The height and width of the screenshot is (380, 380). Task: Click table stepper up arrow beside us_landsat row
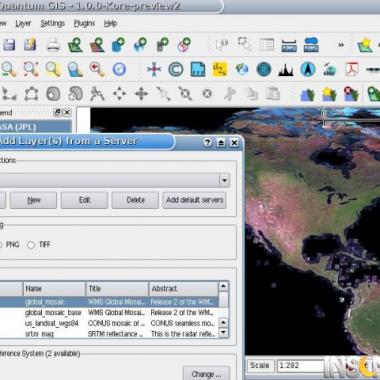(224, 323)
